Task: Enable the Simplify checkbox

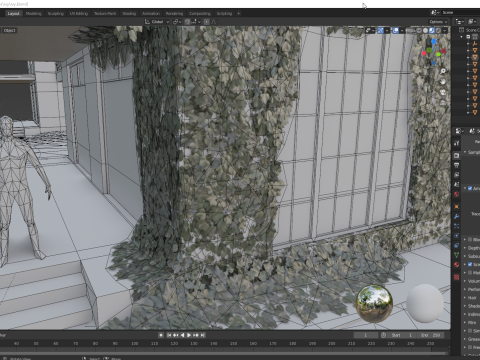Action: [x=470, y=331]
